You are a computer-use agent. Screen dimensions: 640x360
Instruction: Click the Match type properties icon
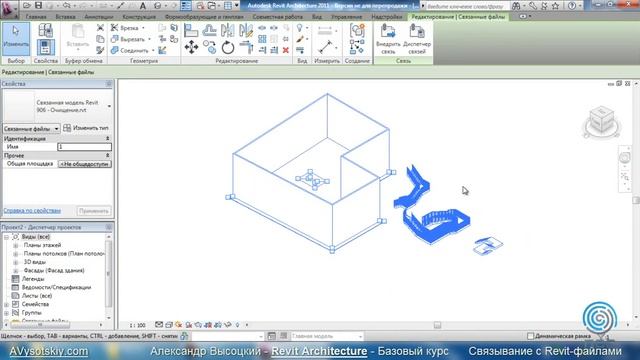100,50
